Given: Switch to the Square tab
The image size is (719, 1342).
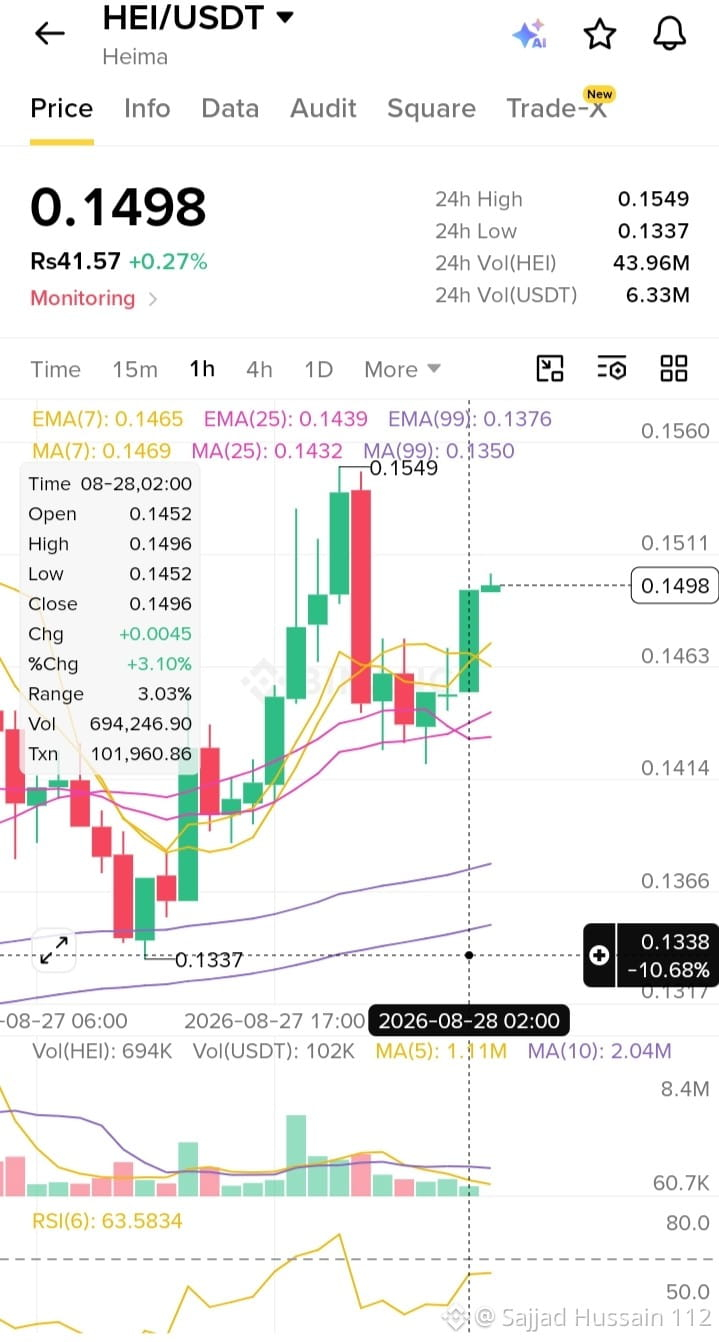Looking at the screenshot, I should pyautogui.click(x=431, y=108).
